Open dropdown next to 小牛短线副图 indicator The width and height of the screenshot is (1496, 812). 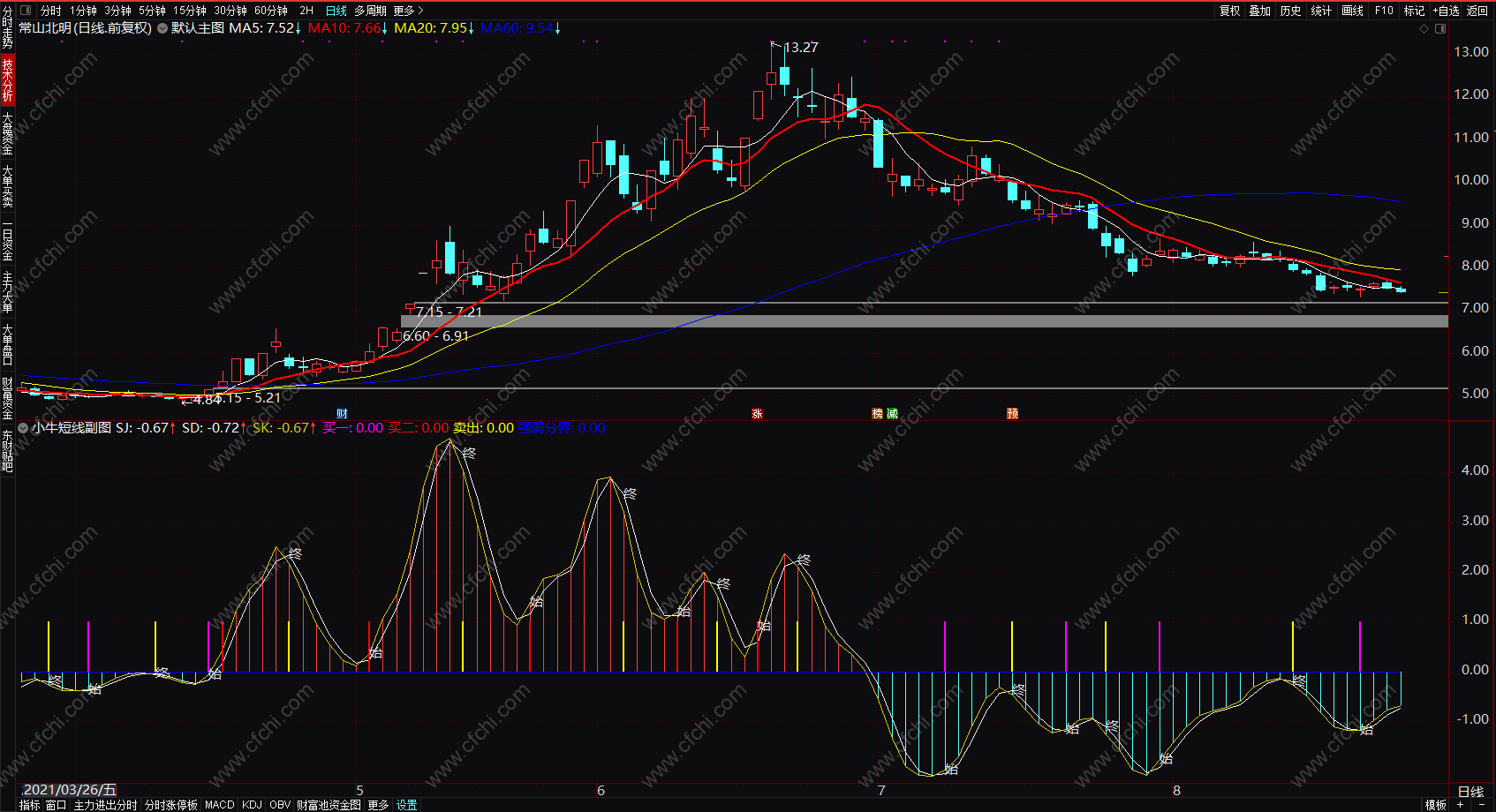pos(23,428)
